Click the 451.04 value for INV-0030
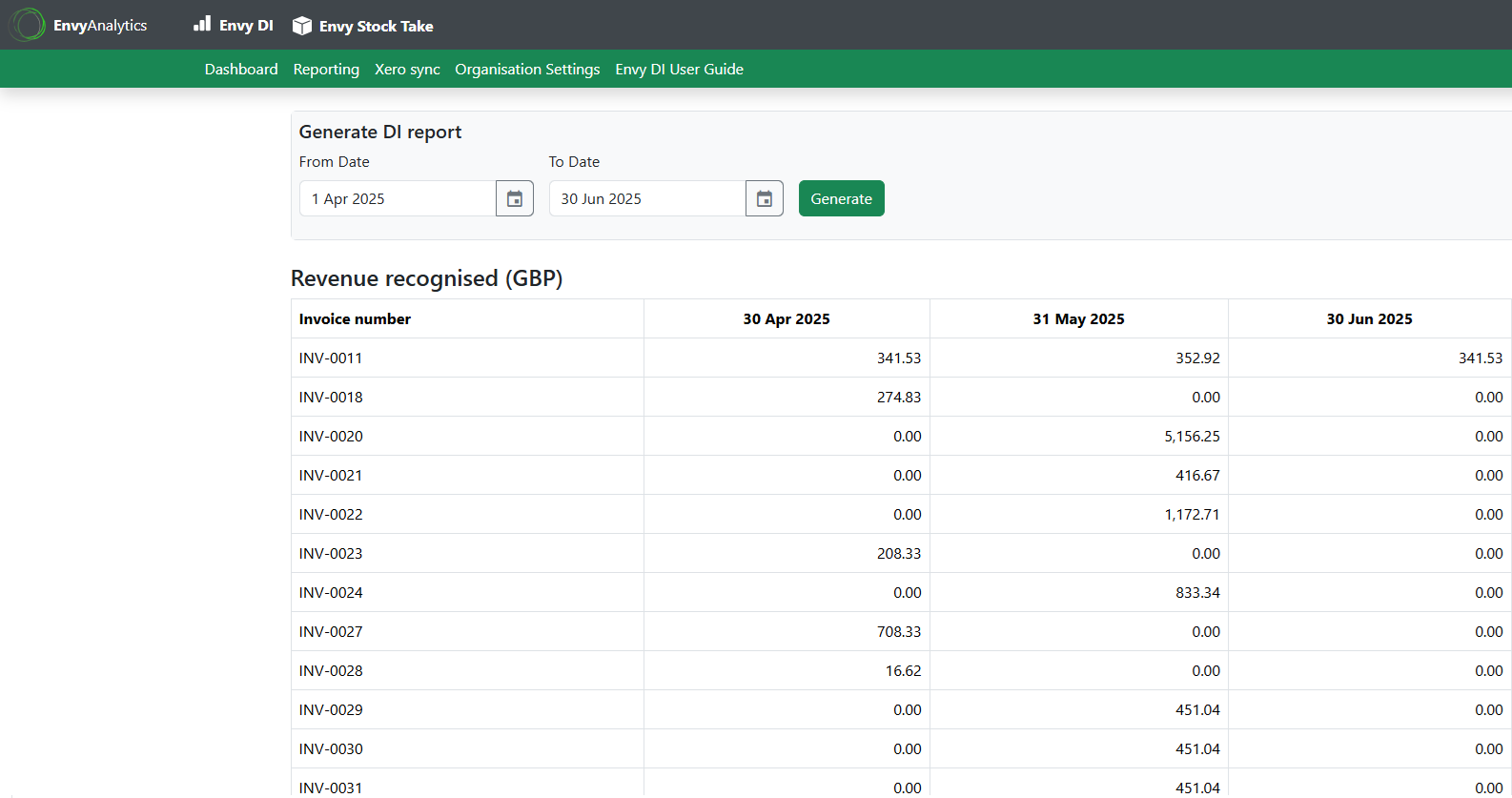 point(1197,748)
